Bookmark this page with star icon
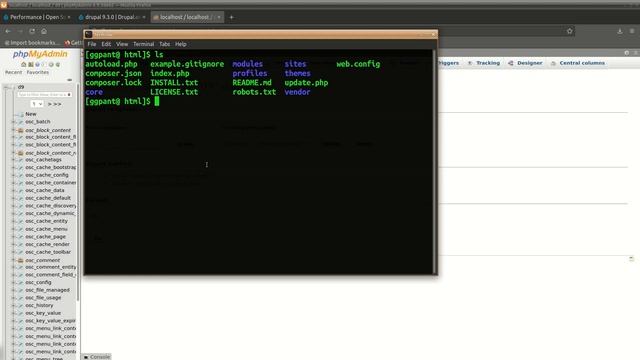The image size is (640, 360). [569, 31]
